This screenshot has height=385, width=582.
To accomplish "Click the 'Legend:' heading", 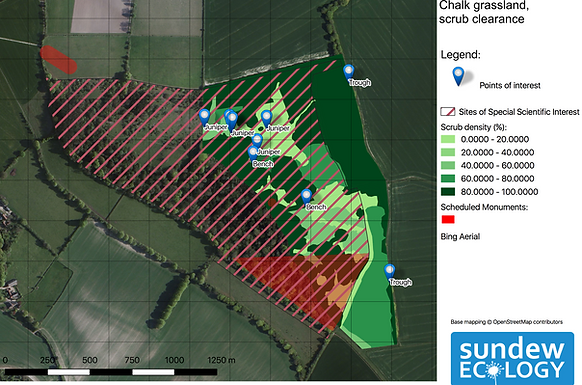I will pyautogui.click(x=461, y=55).
